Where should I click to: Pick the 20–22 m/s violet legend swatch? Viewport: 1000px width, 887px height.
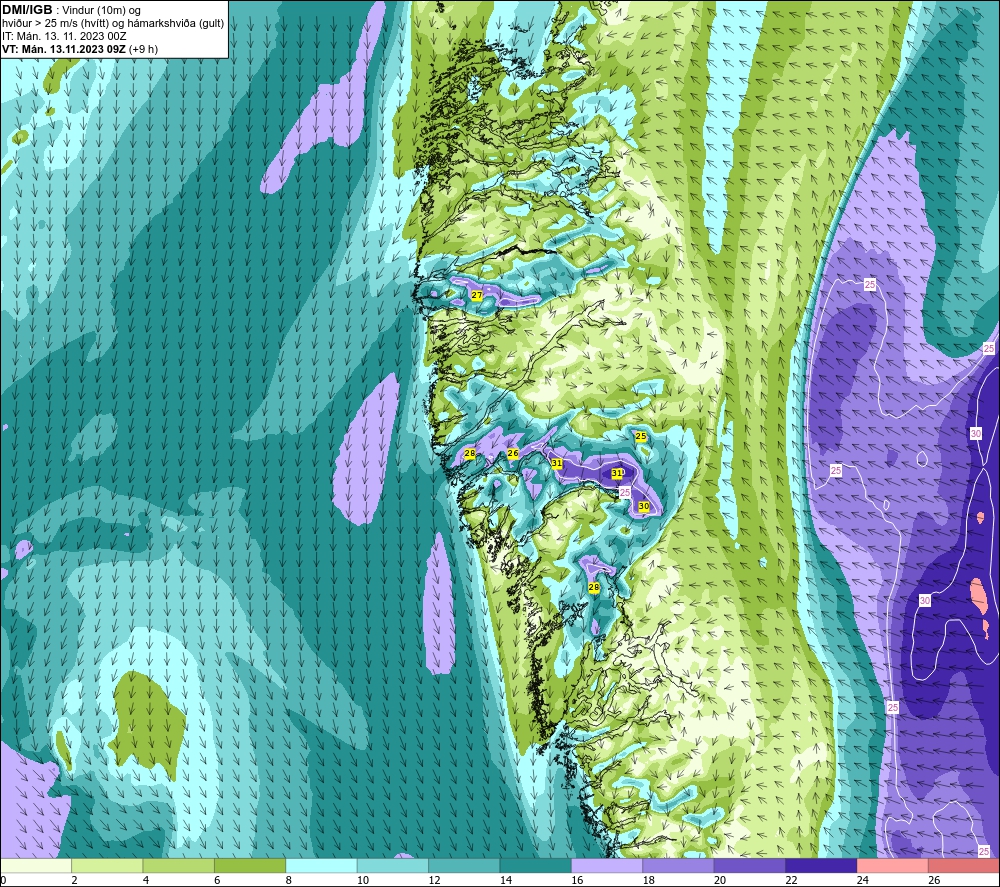click(750, 865)
